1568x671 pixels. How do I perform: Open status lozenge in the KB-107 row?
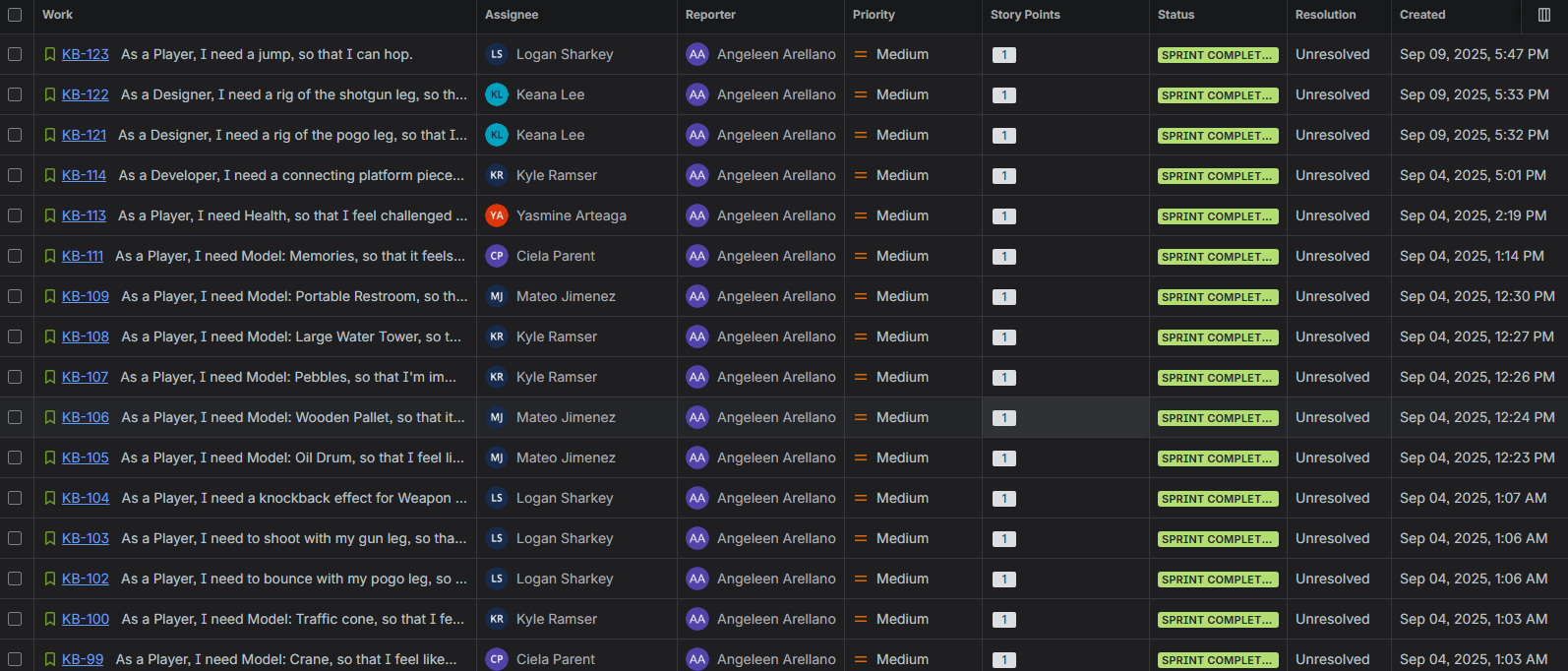pyautogui.click(x=1218, y=378)
